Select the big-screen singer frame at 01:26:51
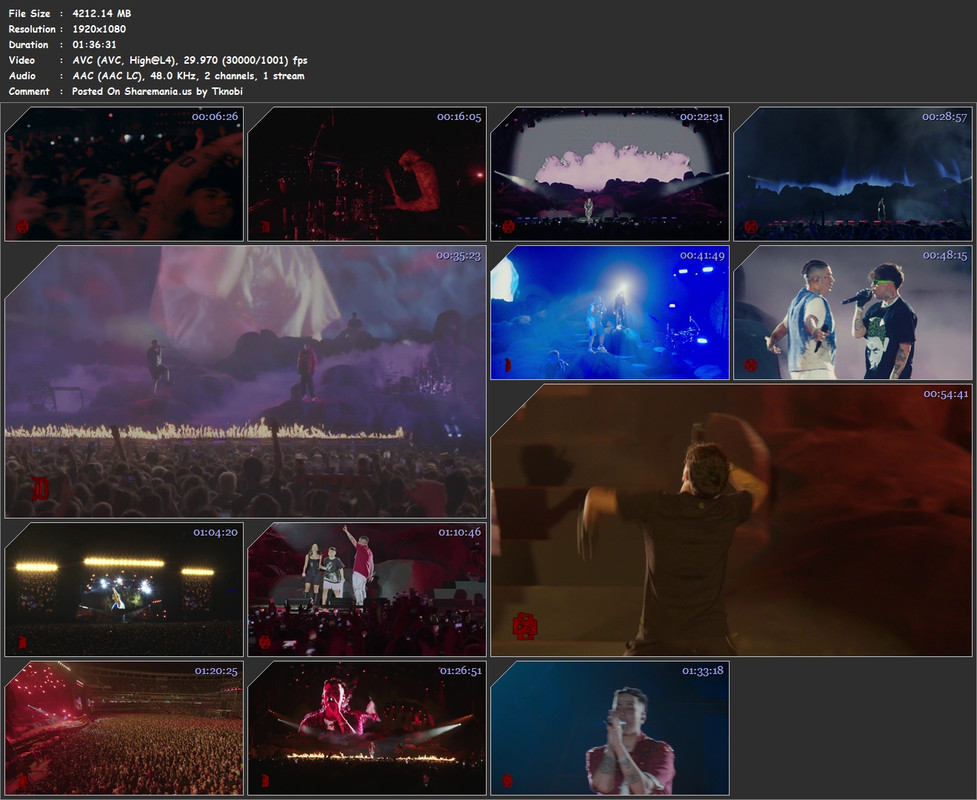The height and width of the screenshot is (800, 977). tap(367, 728)
